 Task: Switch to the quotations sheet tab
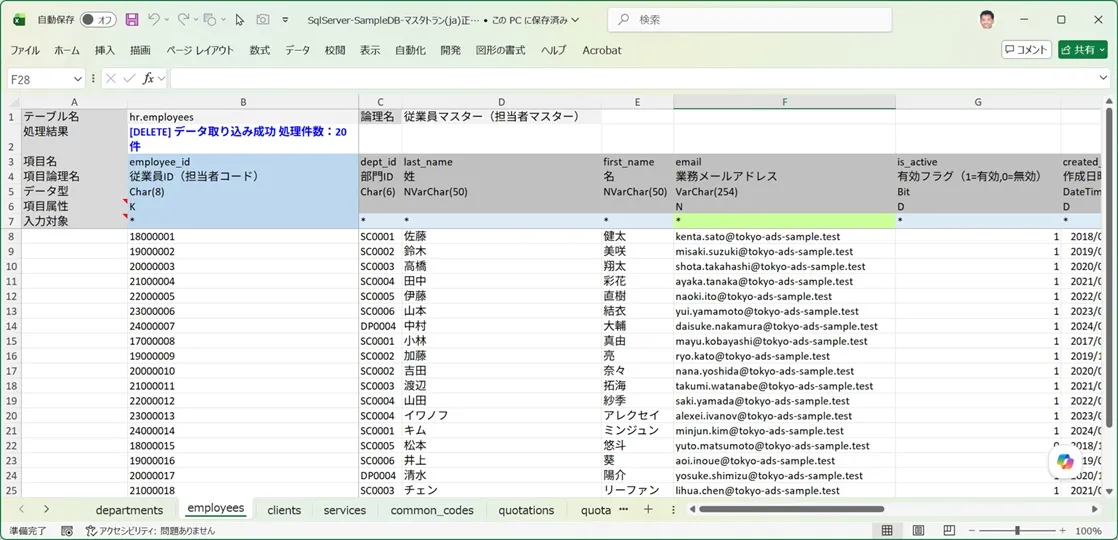tap(526, 510)
